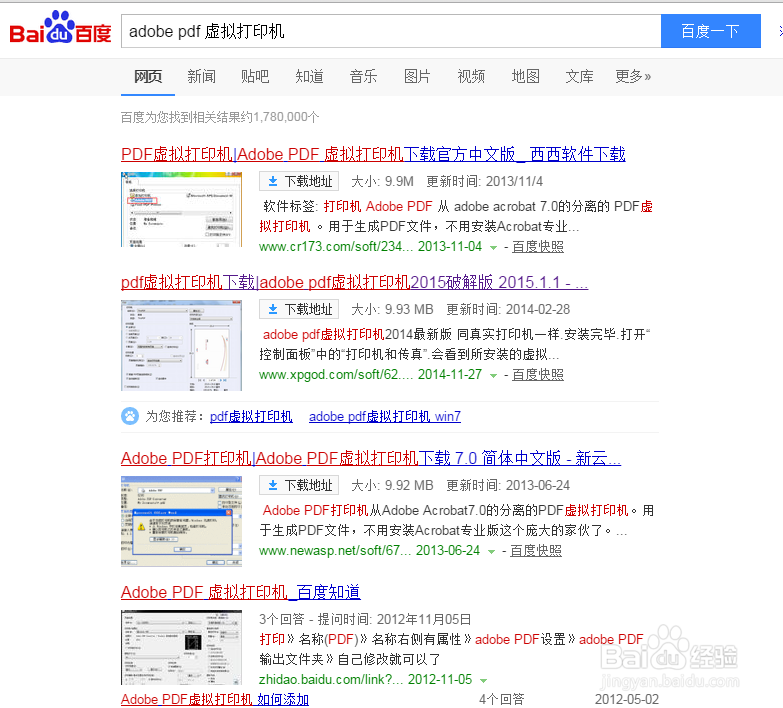Click 下载地址 button for the 9.92 MB result

(x=299, y=485)
